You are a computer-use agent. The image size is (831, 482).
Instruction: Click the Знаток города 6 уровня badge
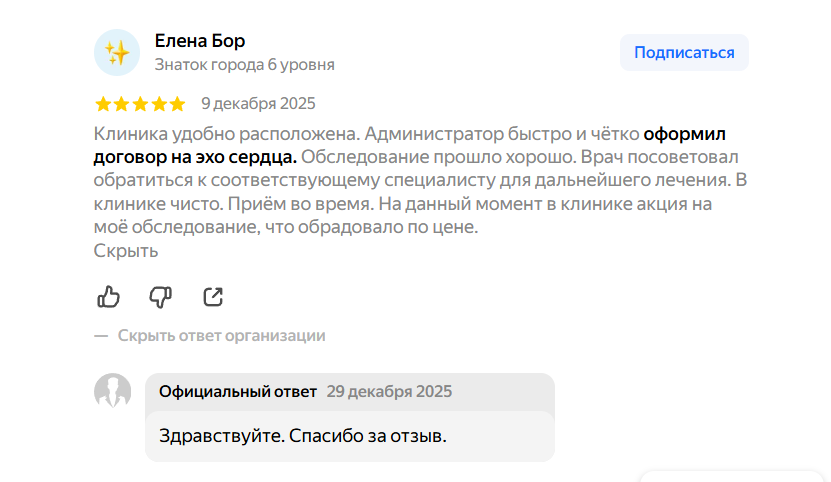tap(244, 65)
